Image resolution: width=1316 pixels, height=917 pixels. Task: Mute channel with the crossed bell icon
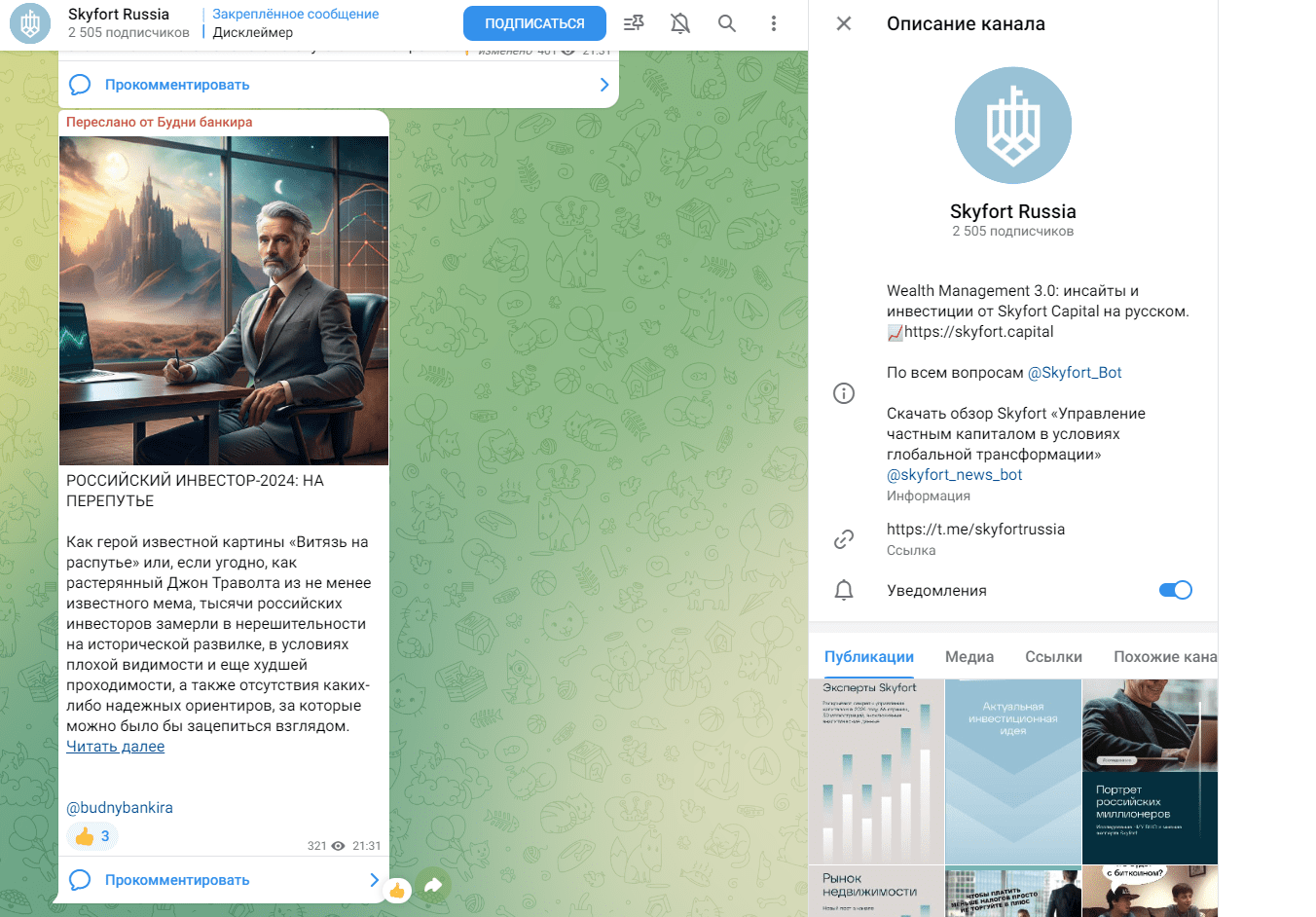tap(680, 23)
